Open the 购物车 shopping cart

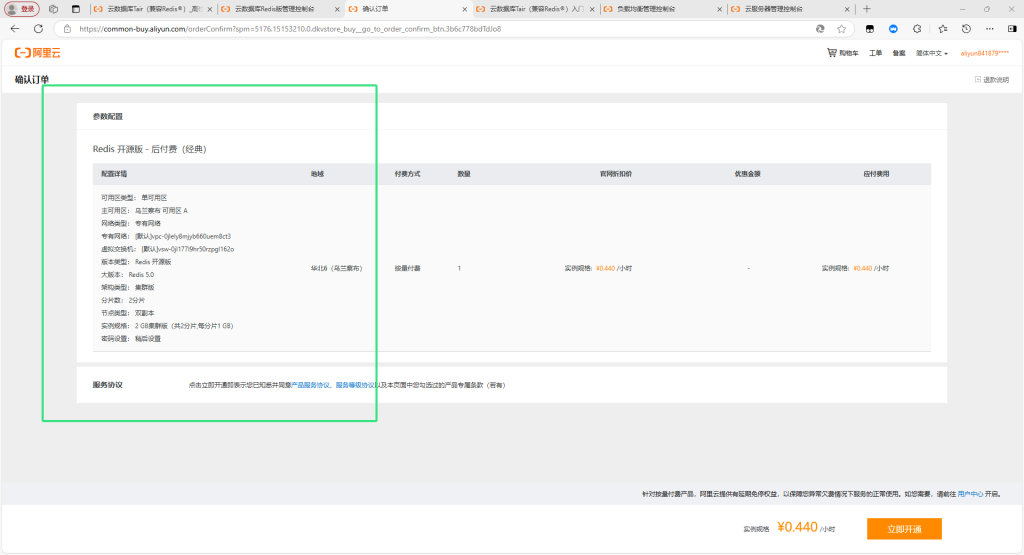pos(843,53)
